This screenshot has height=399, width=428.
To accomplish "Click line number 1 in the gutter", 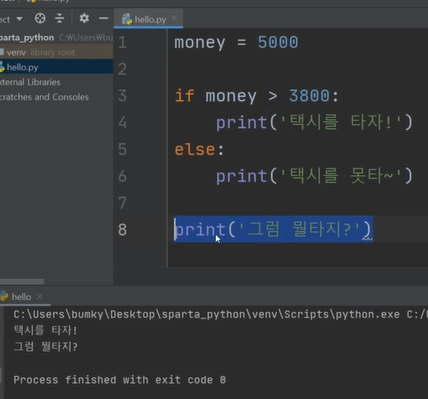I will 122,42.
